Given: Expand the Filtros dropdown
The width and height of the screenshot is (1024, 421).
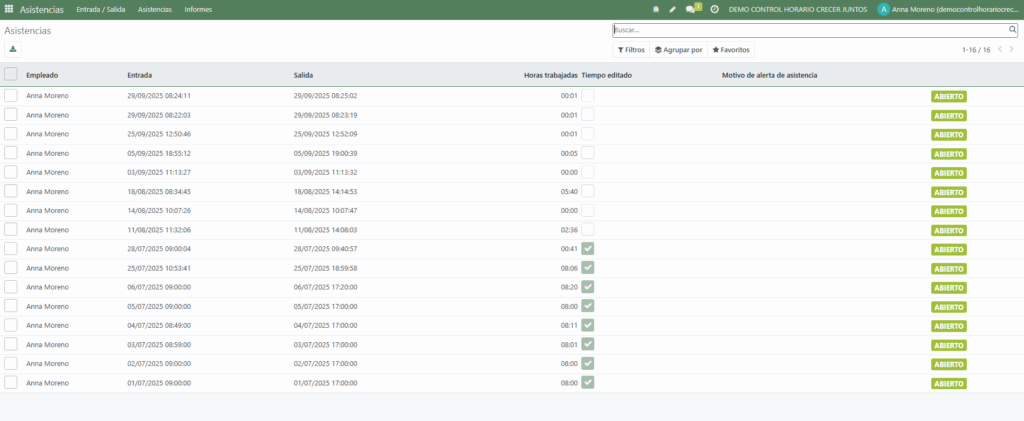Looking at the screenshot, I should click(x=630, y=50).
